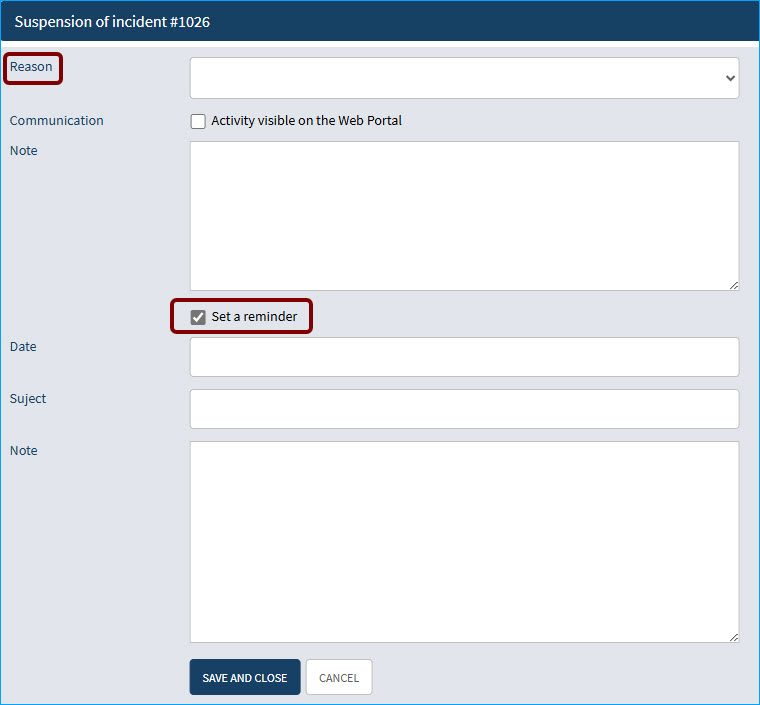Click the Cancel button
Image resolution: width=760 pixels, height=705 pixels.
click(x=339, y=677)
